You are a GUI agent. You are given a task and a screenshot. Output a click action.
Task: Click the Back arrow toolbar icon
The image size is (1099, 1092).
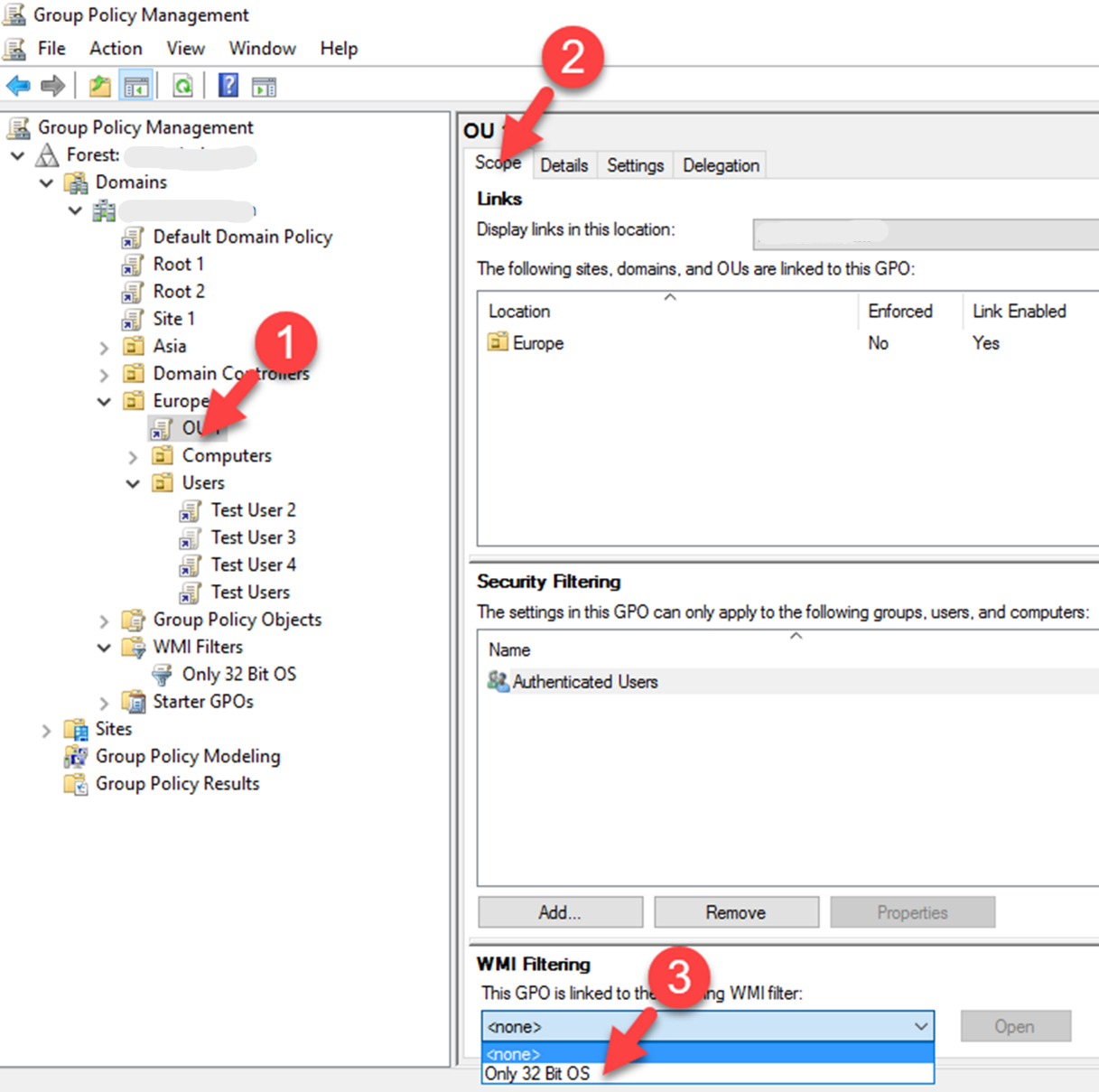(18, 87)
